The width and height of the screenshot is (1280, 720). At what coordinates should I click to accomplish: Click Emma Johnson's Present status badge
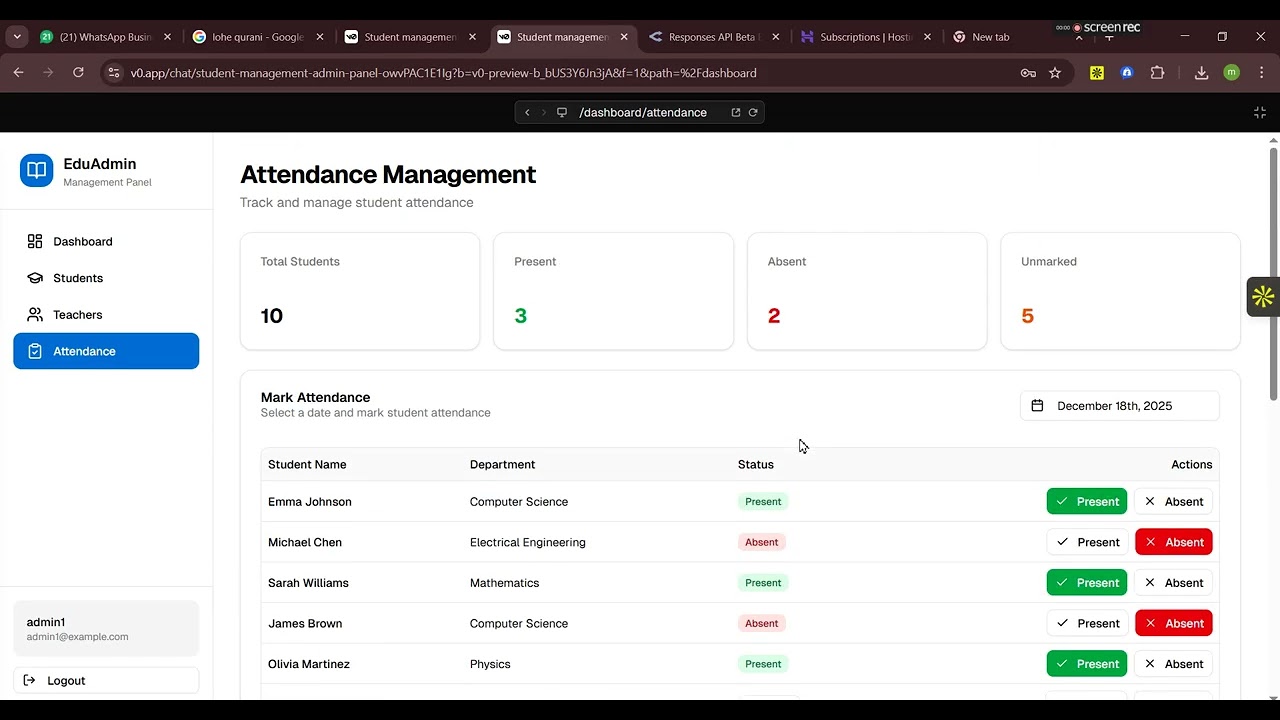[x=763, y=502]
